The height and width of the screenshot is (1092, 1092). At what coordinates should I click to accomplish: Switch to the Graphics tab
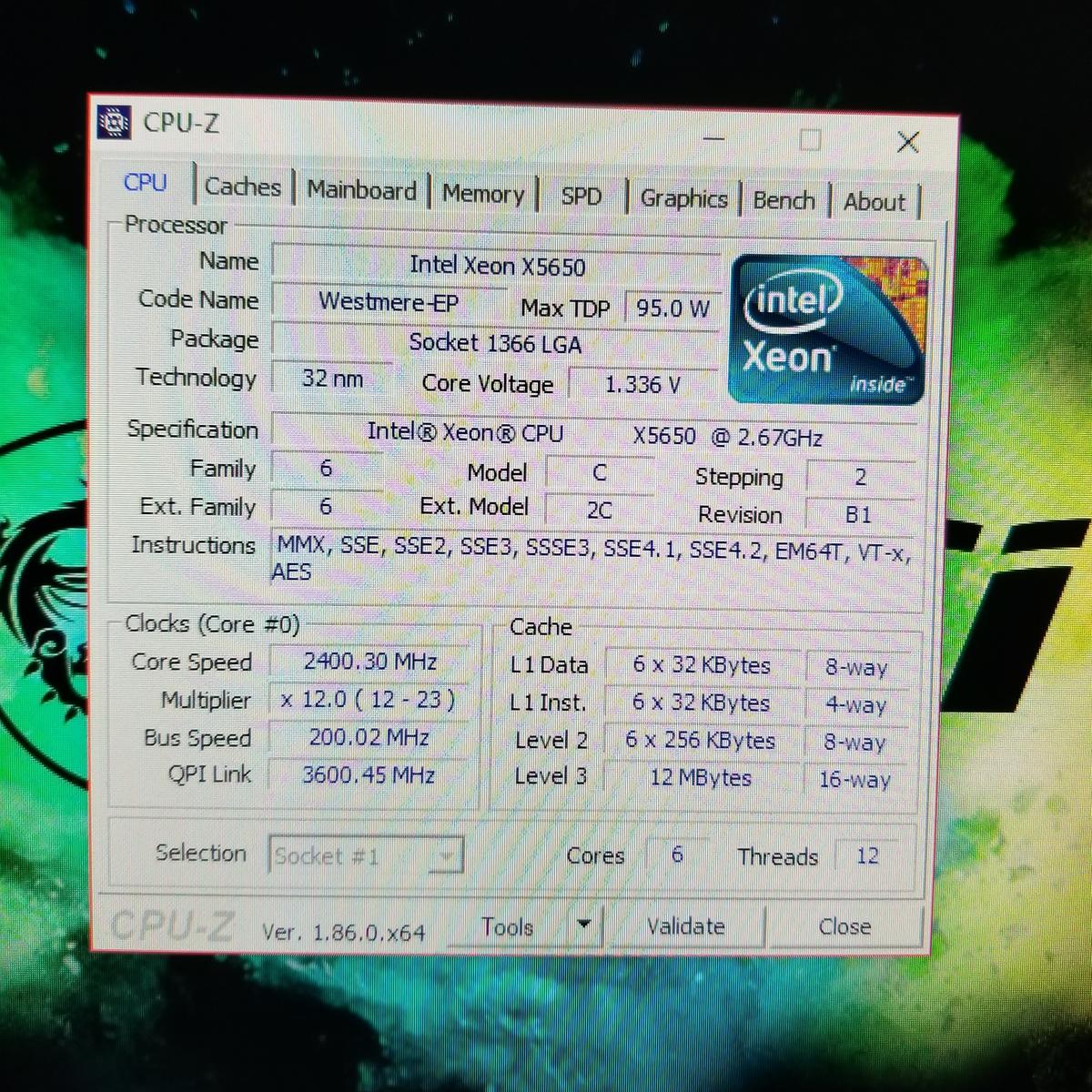683,198
